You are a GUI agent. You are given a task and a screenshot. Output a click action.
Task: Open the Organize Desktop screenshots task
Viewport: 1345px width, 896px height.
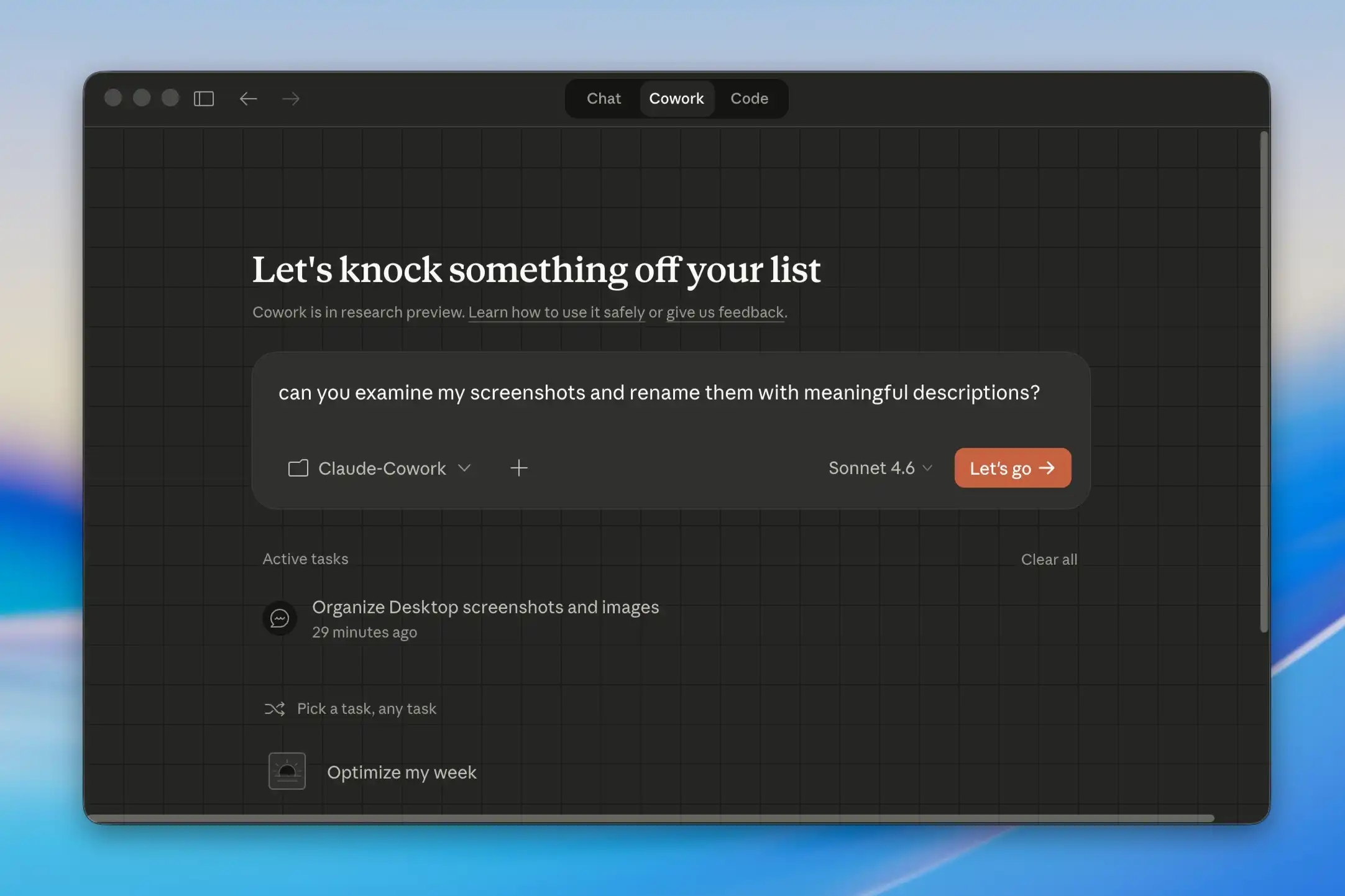click(x=485, y=607)
